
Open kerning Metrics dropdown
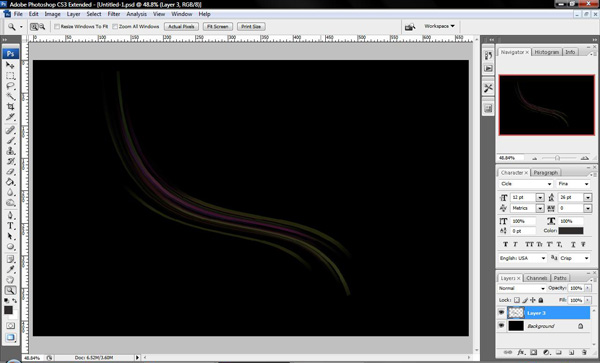coord(540,208)
